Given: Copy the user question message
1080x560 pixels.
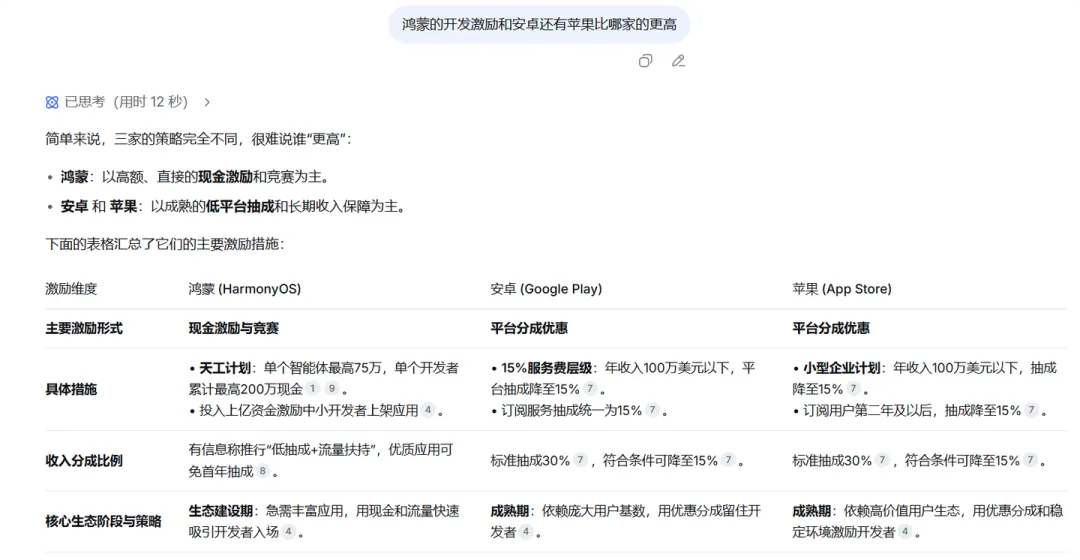Looking at the screenshot, I should pos(645,61).
